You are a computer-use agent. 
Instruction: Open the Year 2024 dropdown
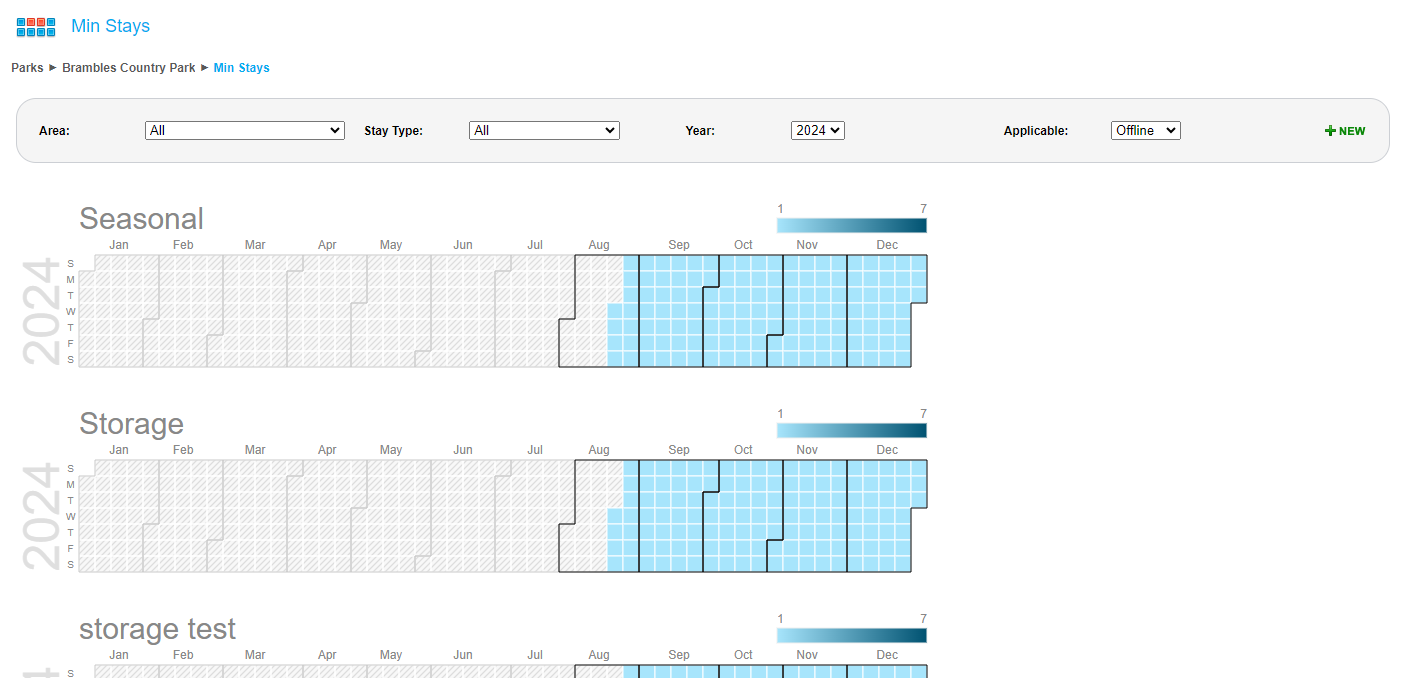817,131
